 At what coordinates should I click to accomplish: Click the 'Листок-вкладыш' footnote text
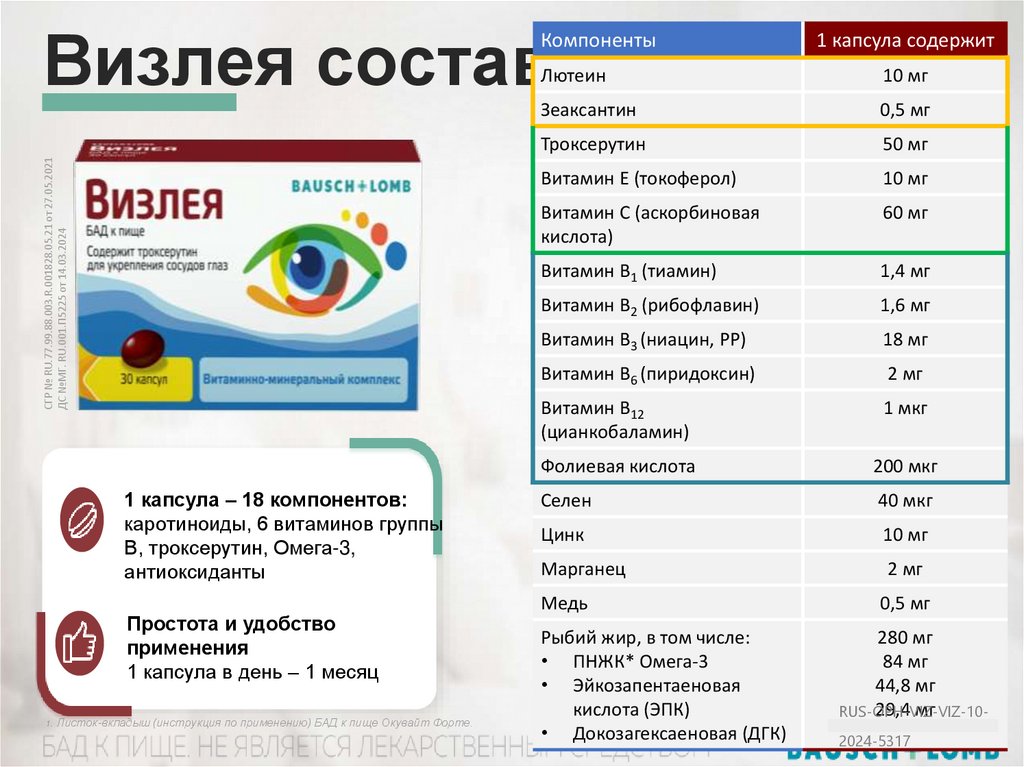pos(259,723)
